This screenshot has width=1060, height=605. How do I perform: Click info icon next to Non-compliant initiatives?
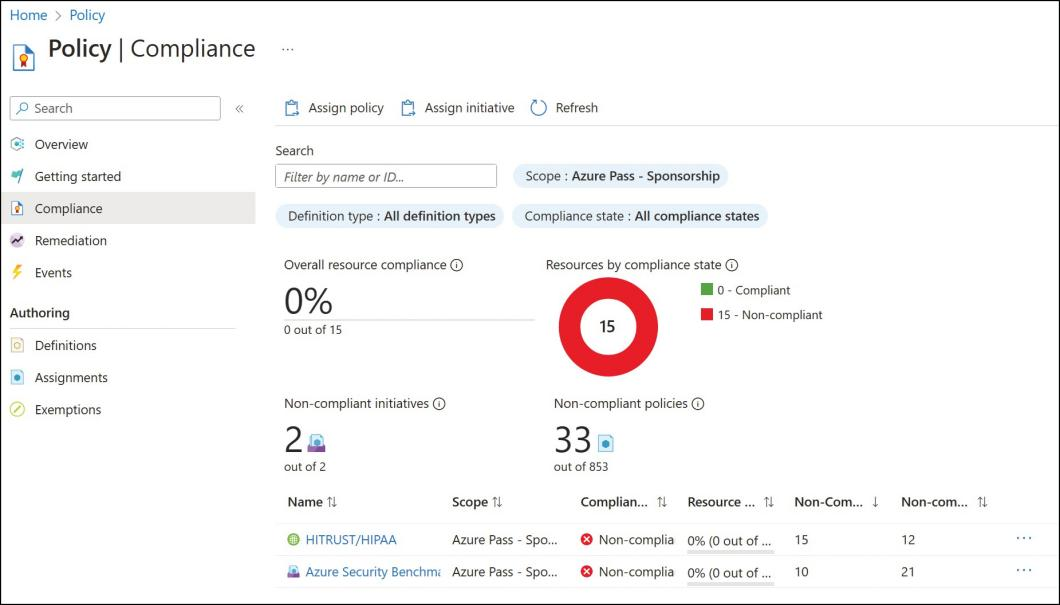439,404
